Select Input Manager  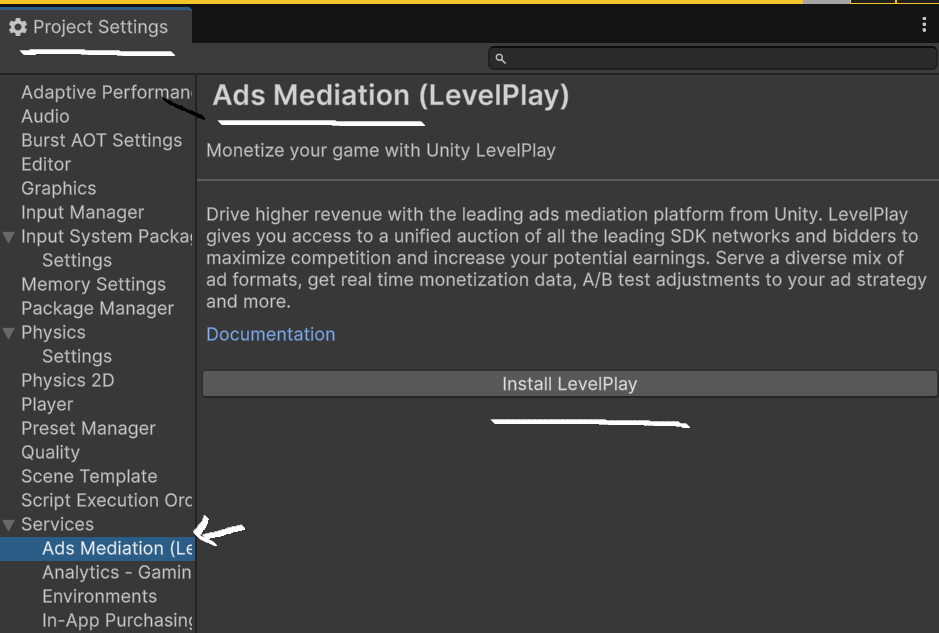tap(83, 212)
